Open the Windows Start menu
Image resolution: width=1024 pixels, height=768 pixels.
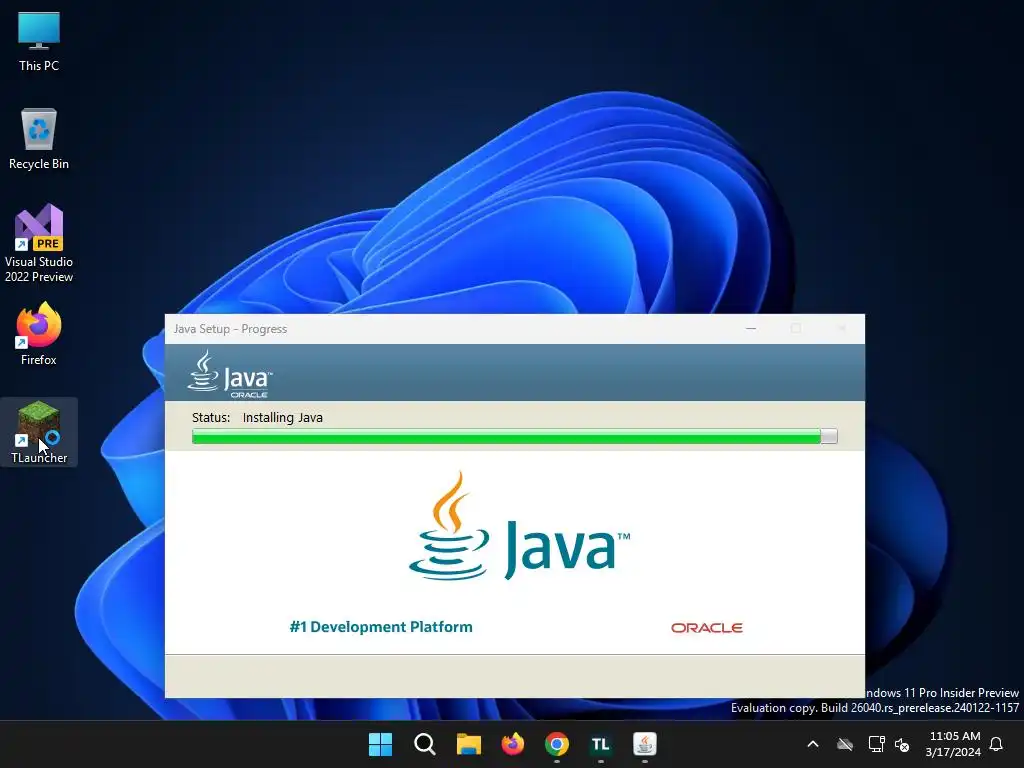tap(380, 744)
